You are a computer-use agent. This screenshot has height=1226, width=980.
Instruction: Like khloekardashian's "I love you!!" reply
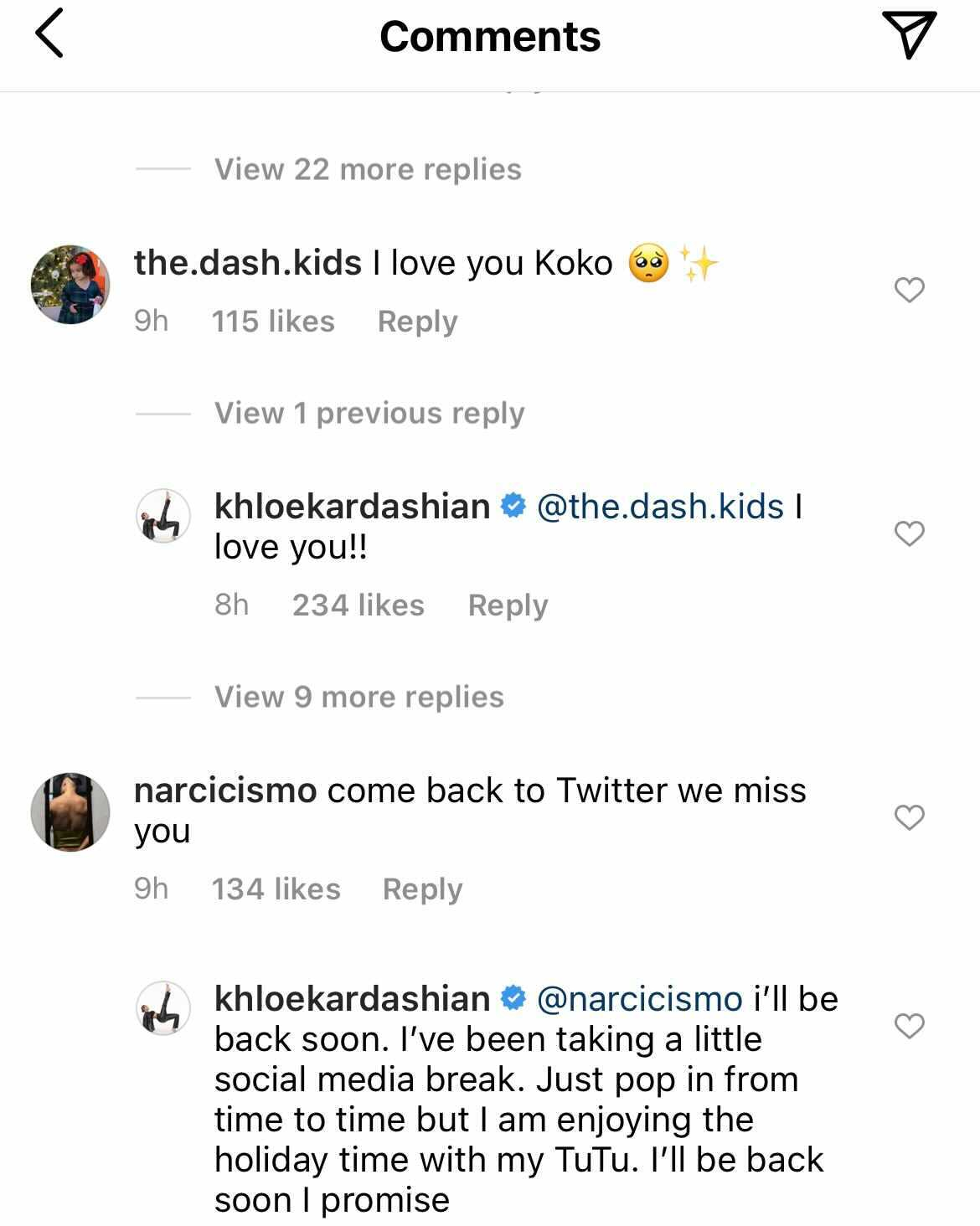pos(909,533)
